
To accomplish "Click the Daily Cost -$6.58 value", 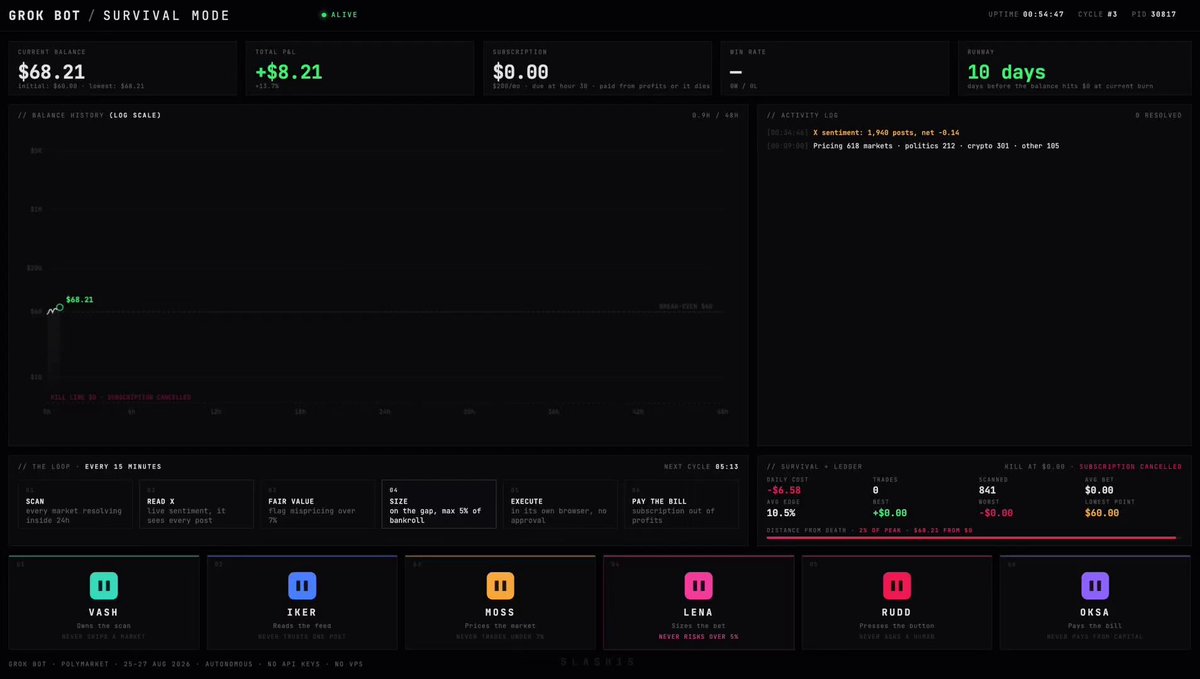I will 783,490.
